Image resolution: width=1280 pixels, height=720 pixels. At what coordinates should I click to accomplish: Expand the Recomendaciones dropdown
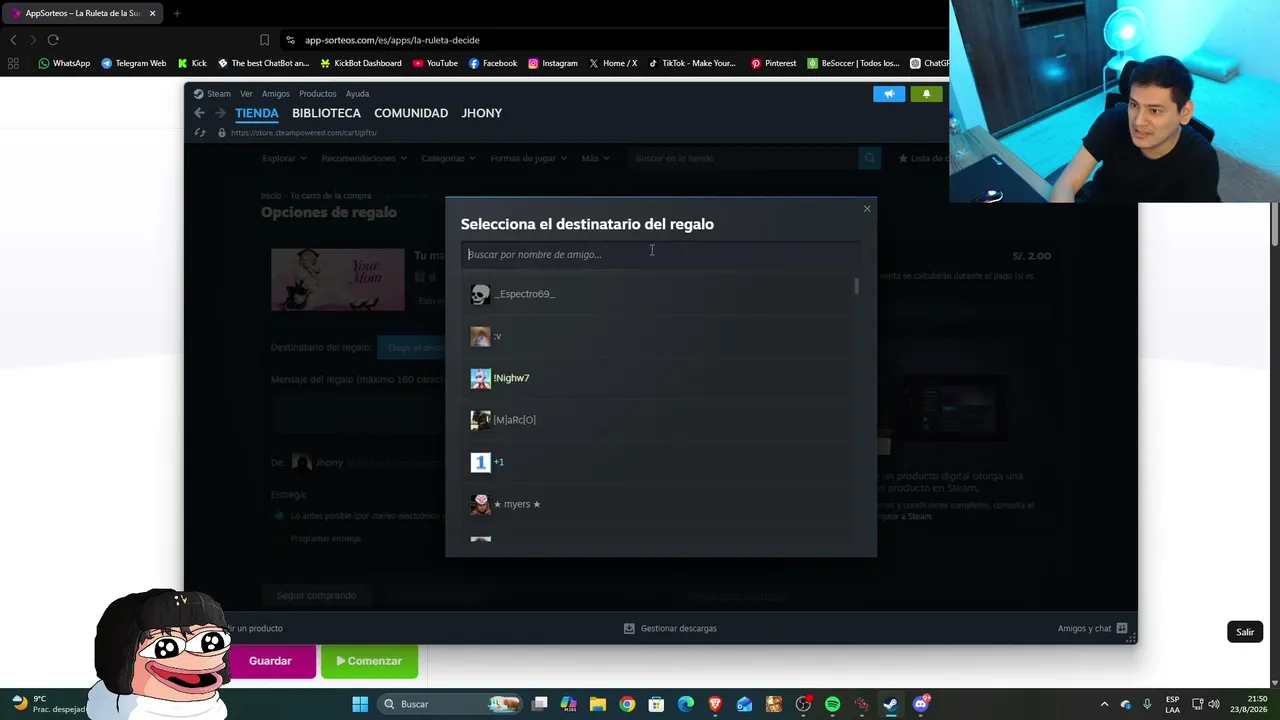pyautogui.click(x=364, y=158)
